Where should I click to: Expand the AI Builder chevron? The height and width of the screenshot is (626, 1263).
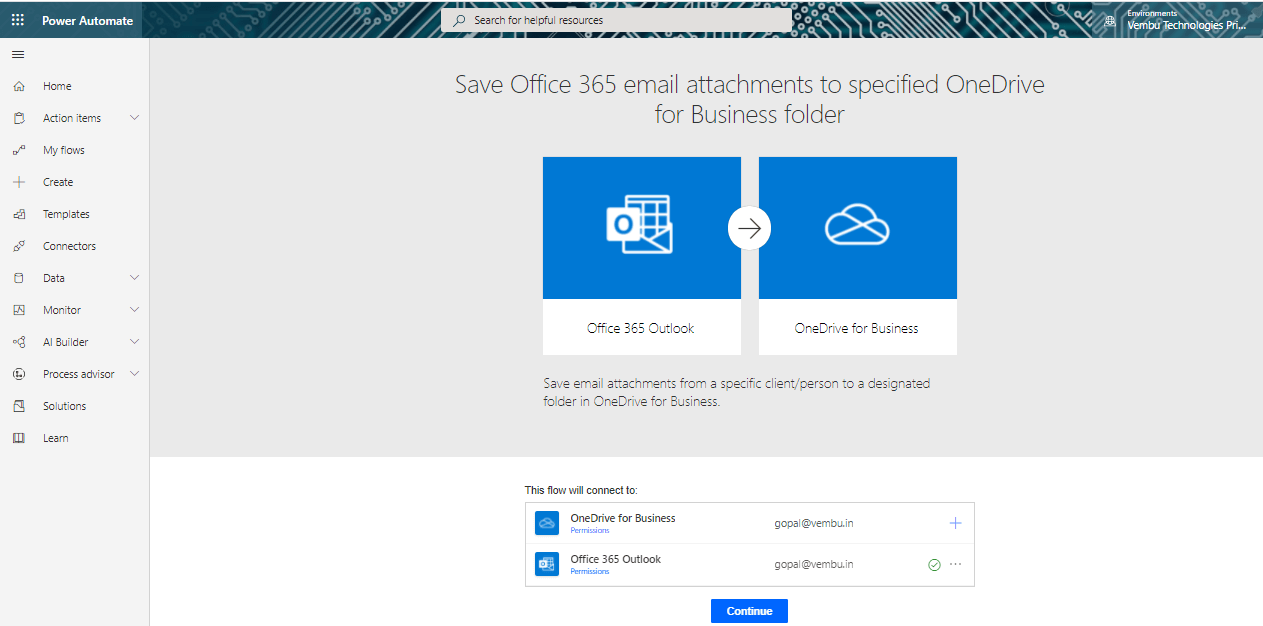135,342
